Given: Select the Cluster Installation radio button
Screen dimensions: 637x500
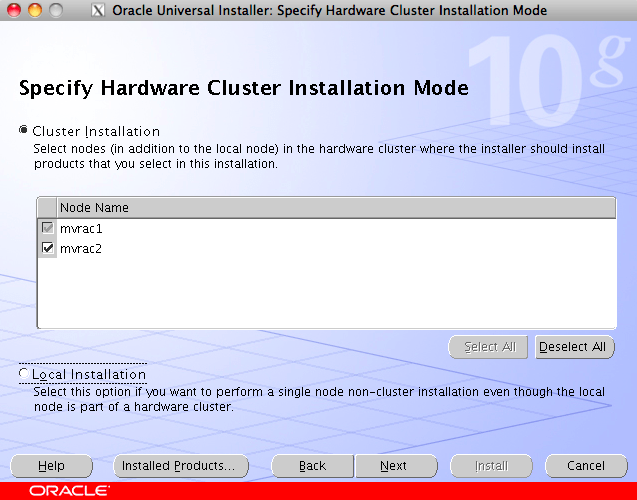Looking at the screenshot, I should [25, 131].
